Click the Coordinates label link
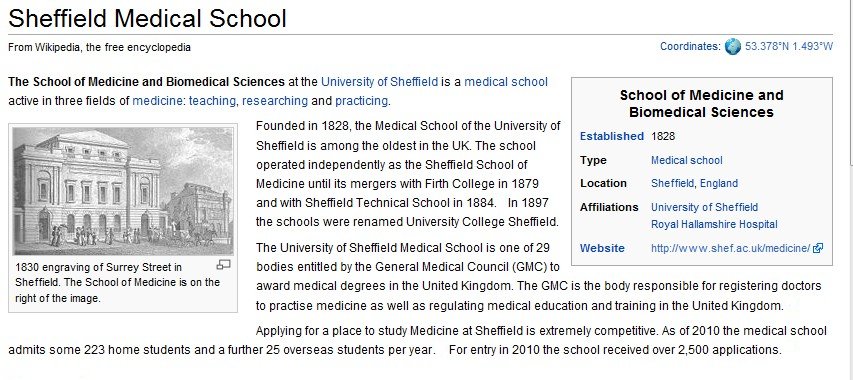 click(x=690, y=47)
